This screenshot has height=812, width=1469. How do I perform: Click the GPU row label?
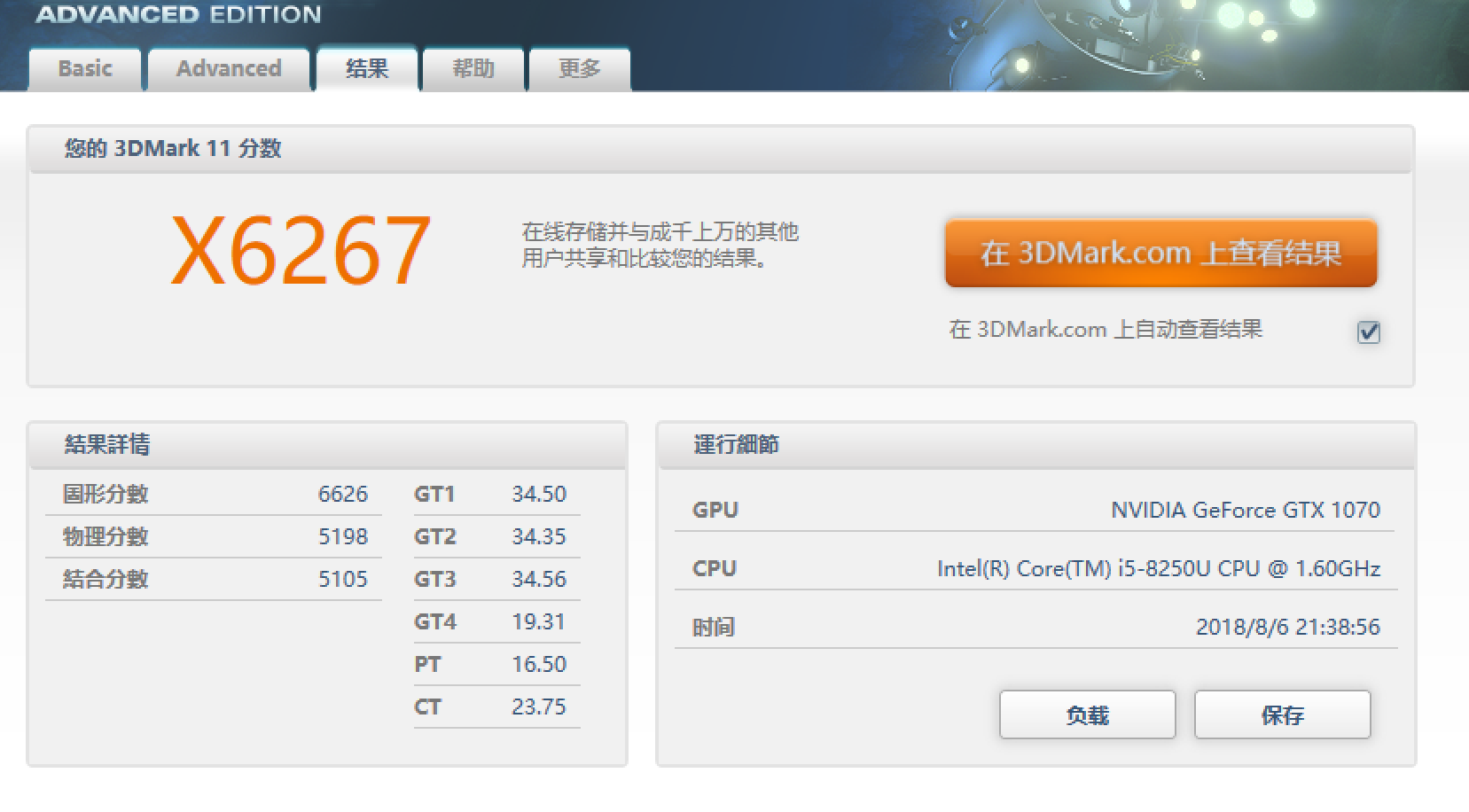click(715, 510)
